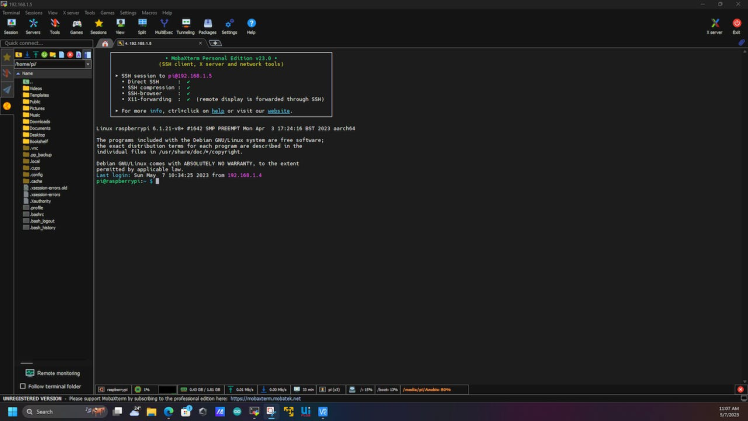Click the attachment paperclip icon
The width and height of the screenshot is (748, 421).
pyautogui.click(x=741, y=43)
